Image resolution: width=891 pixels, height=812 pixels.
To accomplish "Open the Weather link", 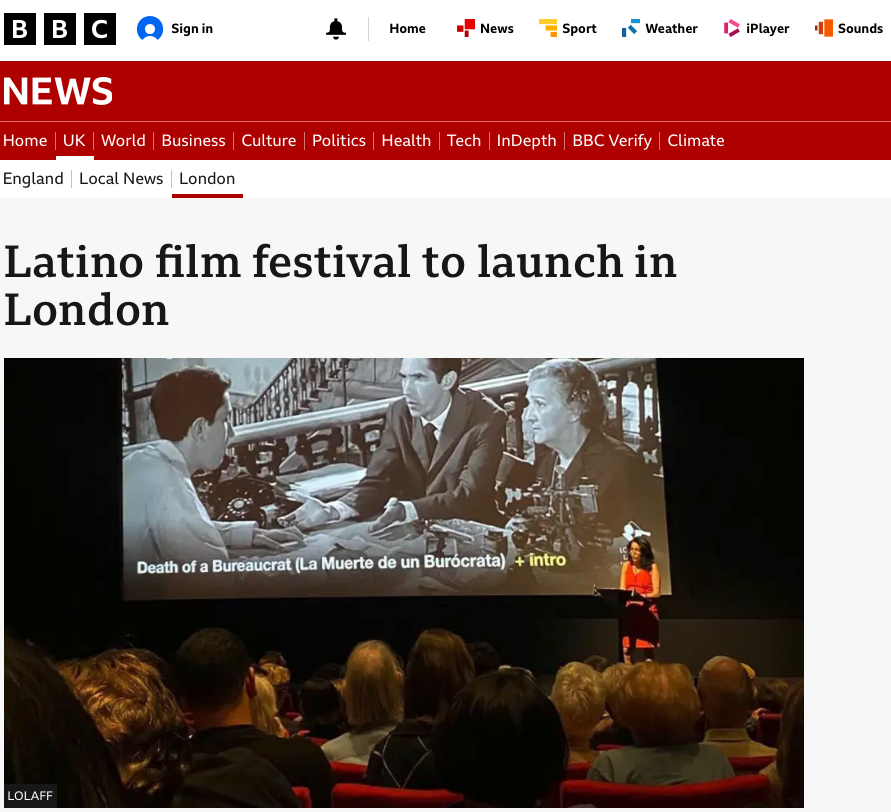I will (671, 28).
